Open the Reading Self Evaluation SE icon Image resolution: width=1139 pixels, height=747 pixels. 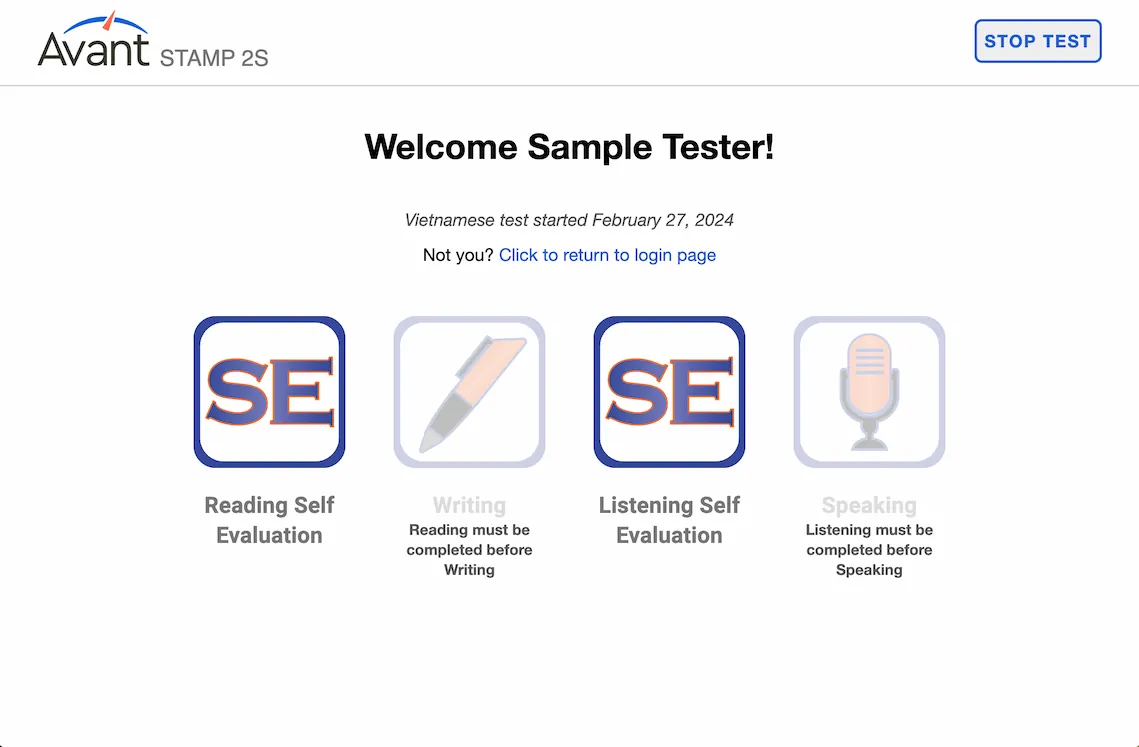(x=269, y=392)
